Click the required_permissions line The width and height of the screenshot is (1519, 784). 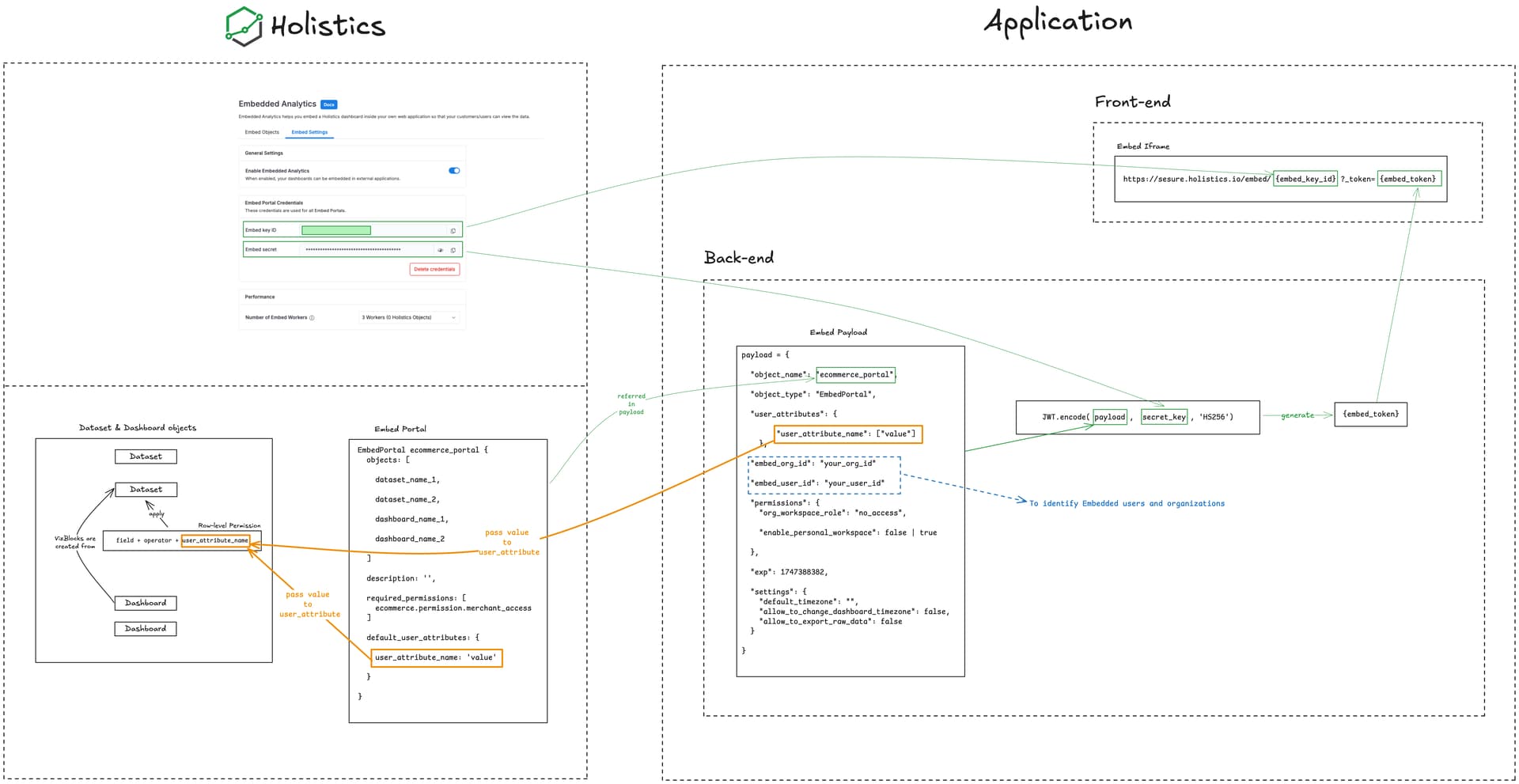(416, 598)
